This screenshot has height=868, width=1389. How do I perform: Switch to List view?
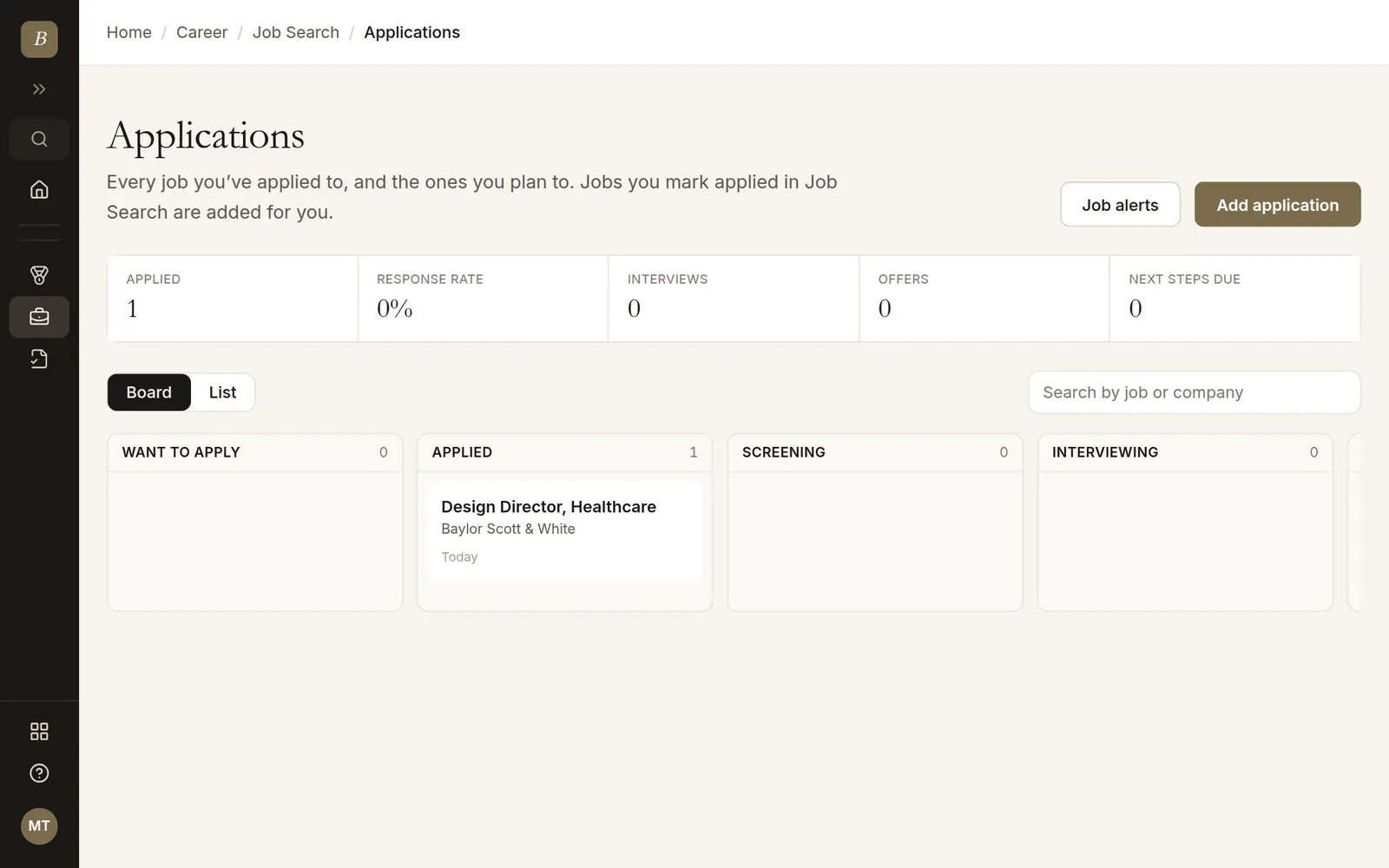[222, 392]
